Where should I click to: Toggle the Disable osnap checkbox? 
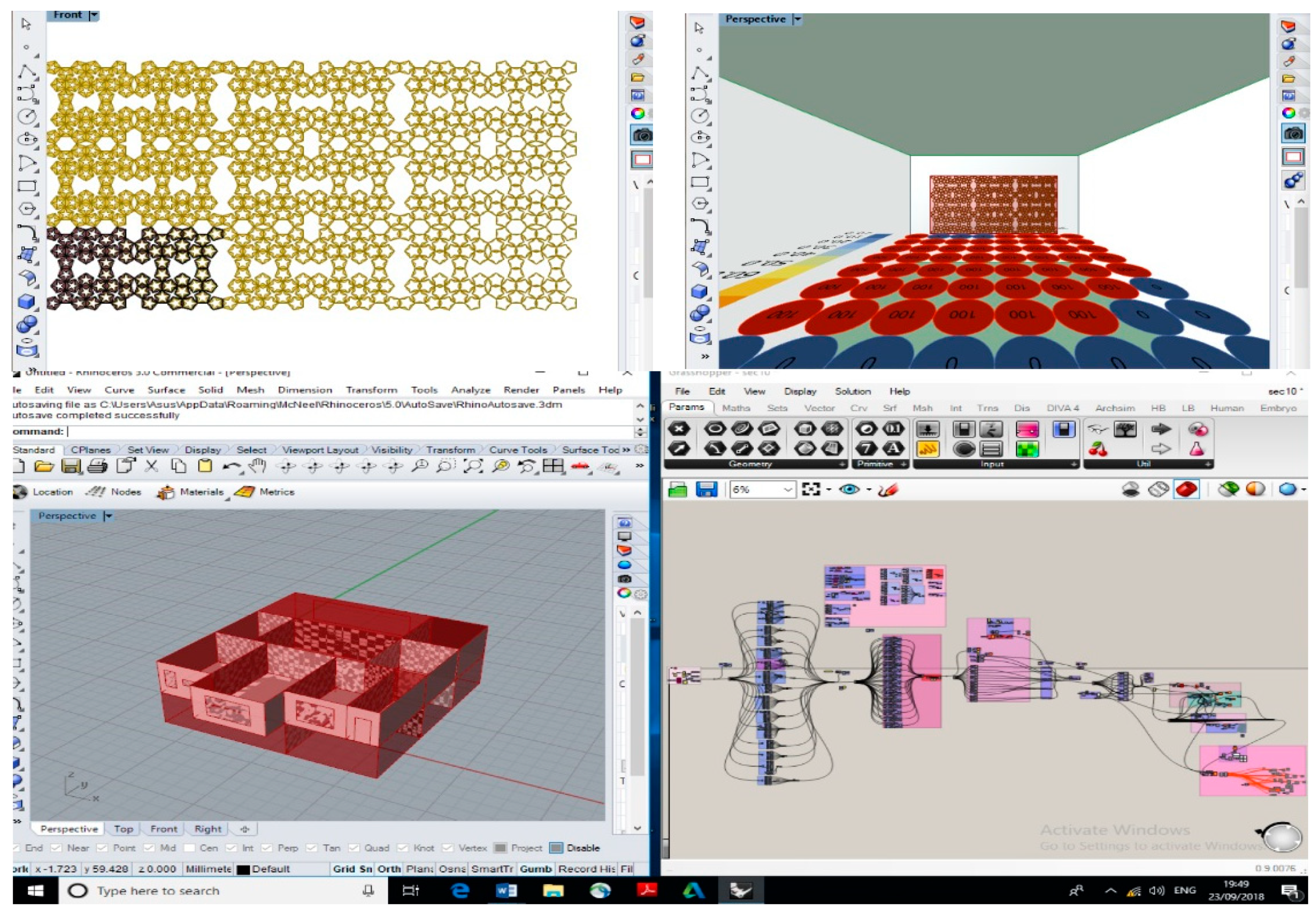(556, 848)
